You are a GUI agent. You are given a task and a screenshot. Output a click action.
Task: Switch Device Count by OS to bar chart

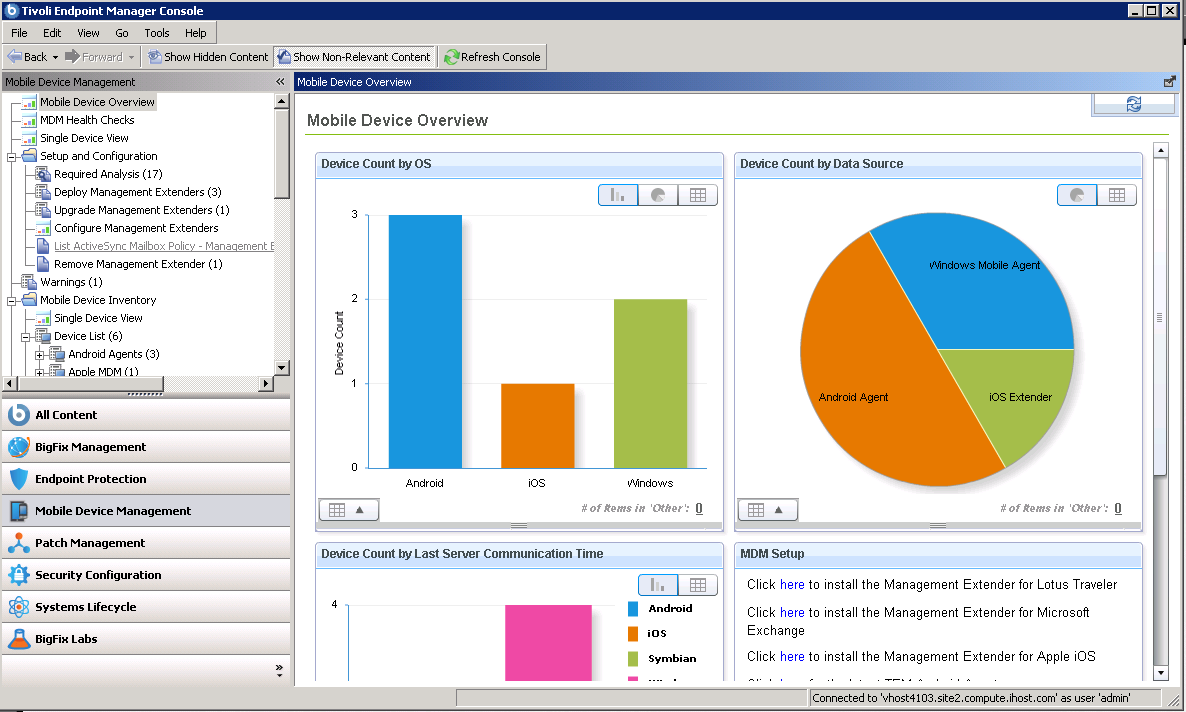click(x=618, y=195)
